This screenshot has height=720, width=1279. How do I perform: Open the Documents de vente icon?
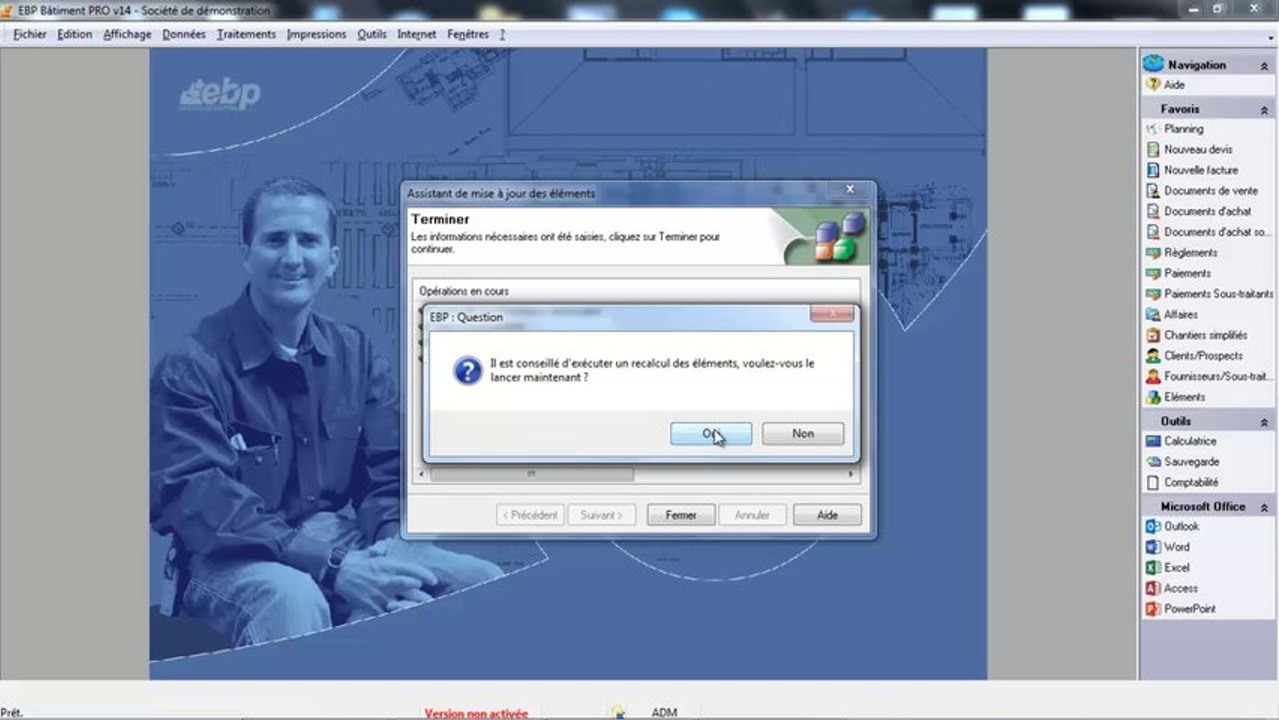point(1153,190)
